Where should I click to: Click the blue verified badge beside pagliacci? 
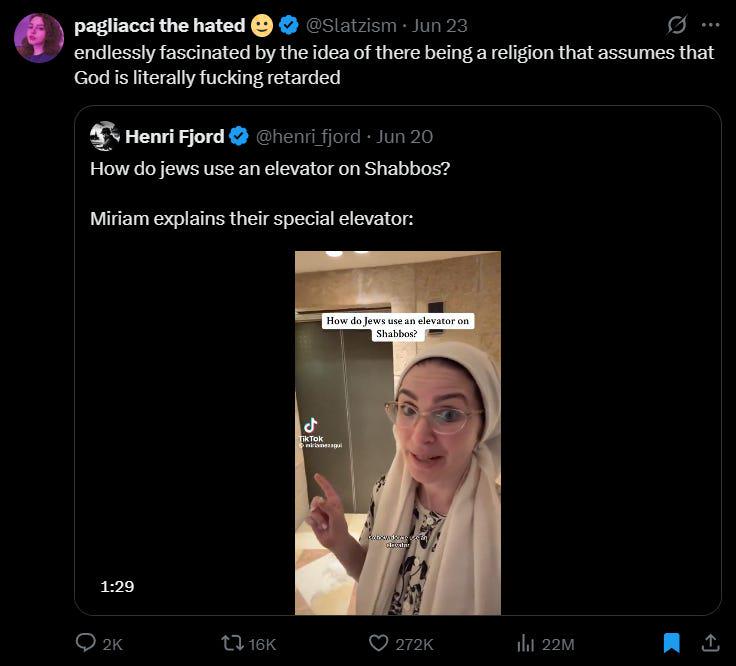pos(289,25)
